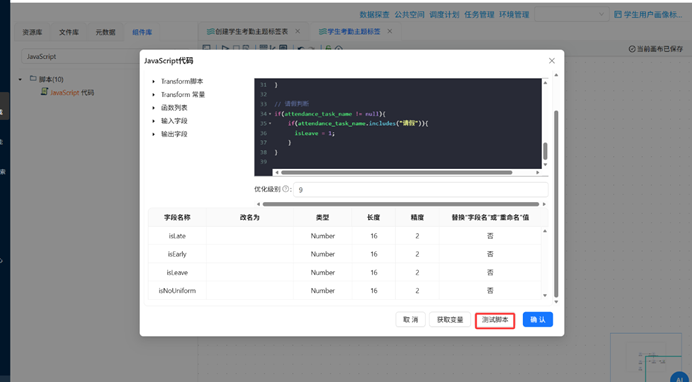Select the isLeave field name cell
Screen dimensions: 692x382
point(177,273)
